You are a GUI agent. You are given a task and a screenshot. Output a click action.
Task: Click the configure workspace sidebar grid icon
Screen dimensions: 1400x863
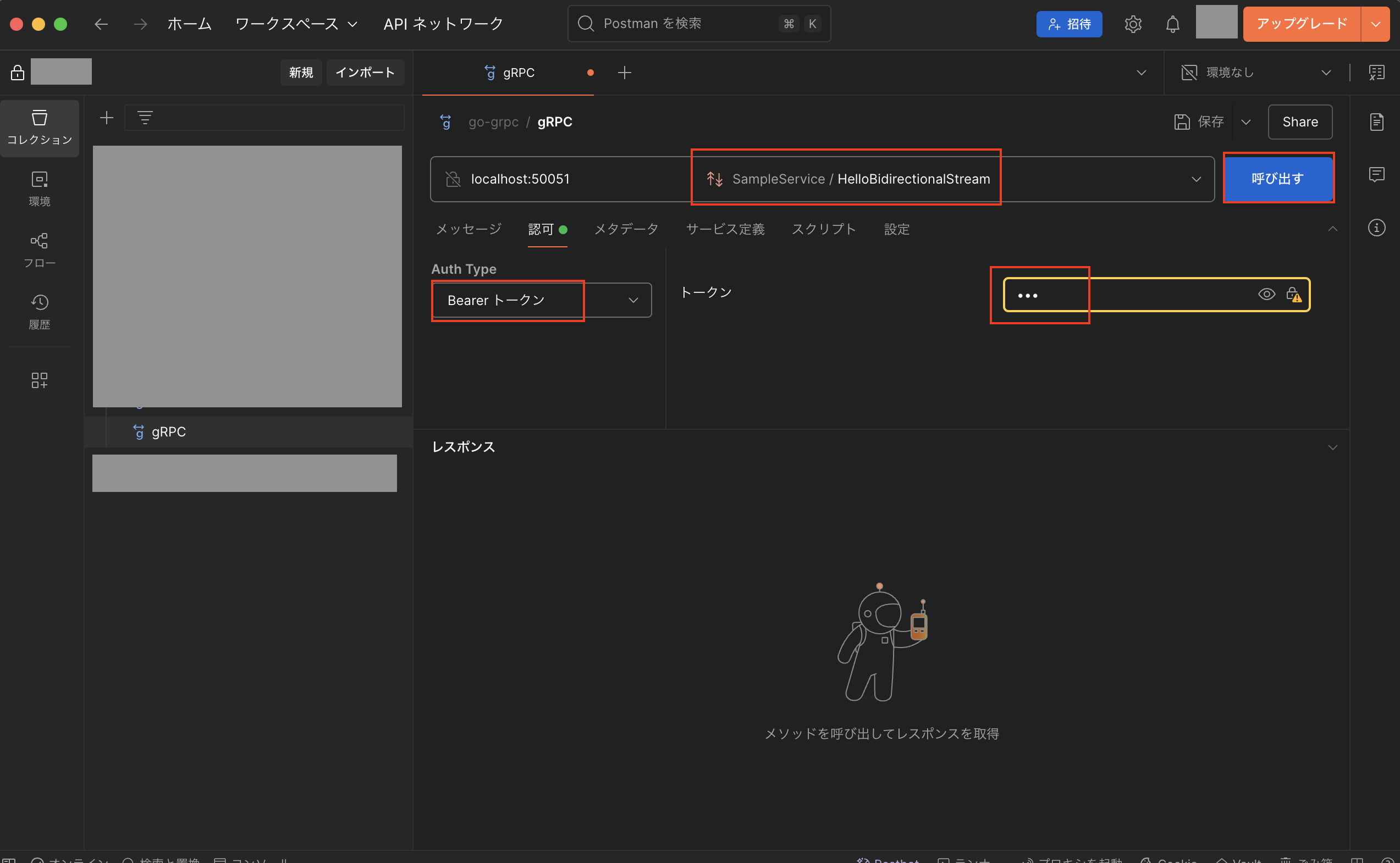point(40,380)
